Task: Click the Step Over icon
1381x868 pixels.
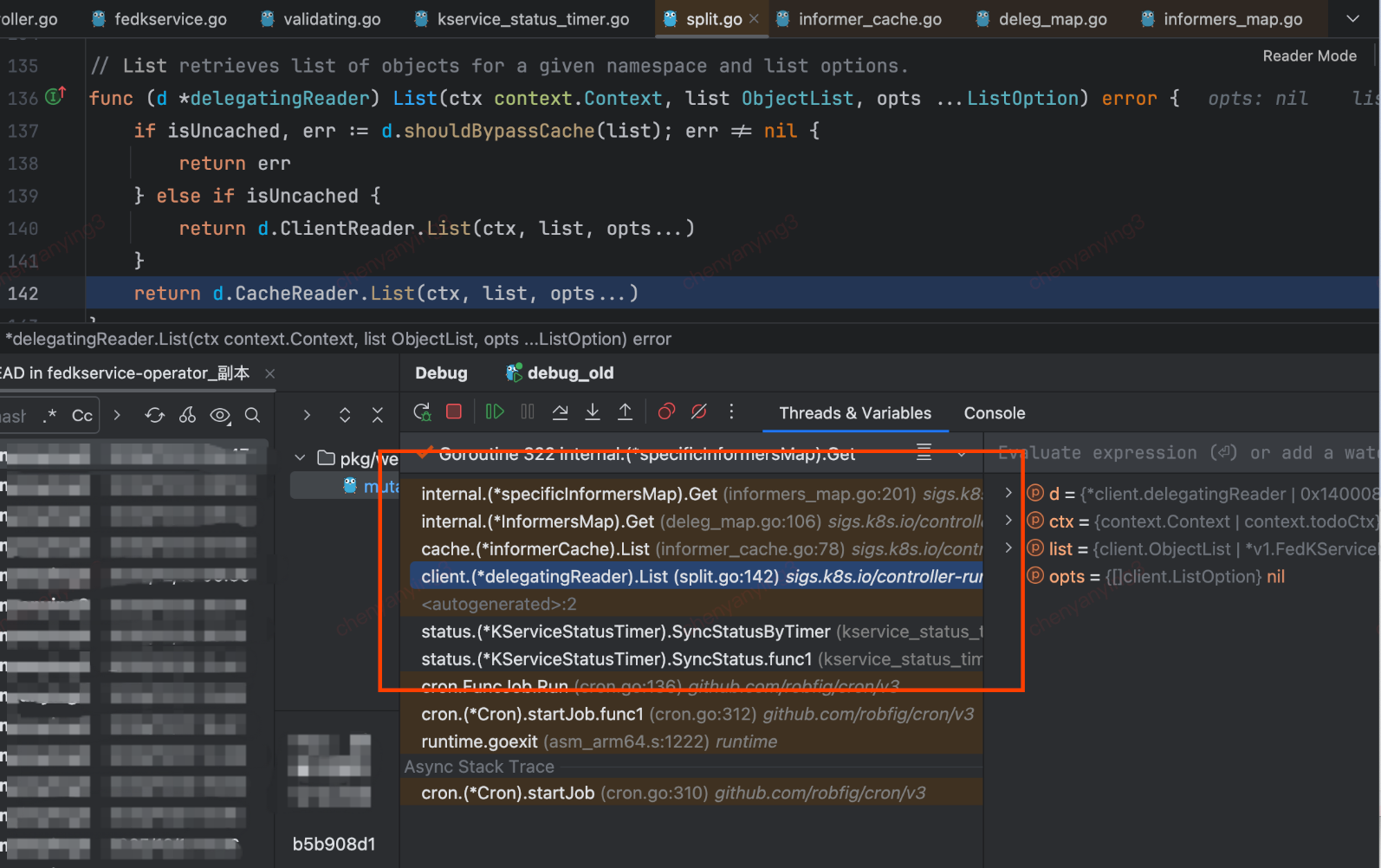Action: pos(561,411)
